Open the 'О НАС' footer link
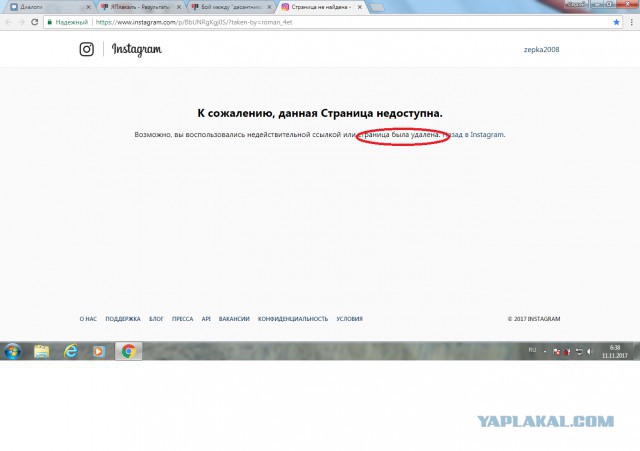This screenshot has height=451, width=640. click(x=88, y=319)
